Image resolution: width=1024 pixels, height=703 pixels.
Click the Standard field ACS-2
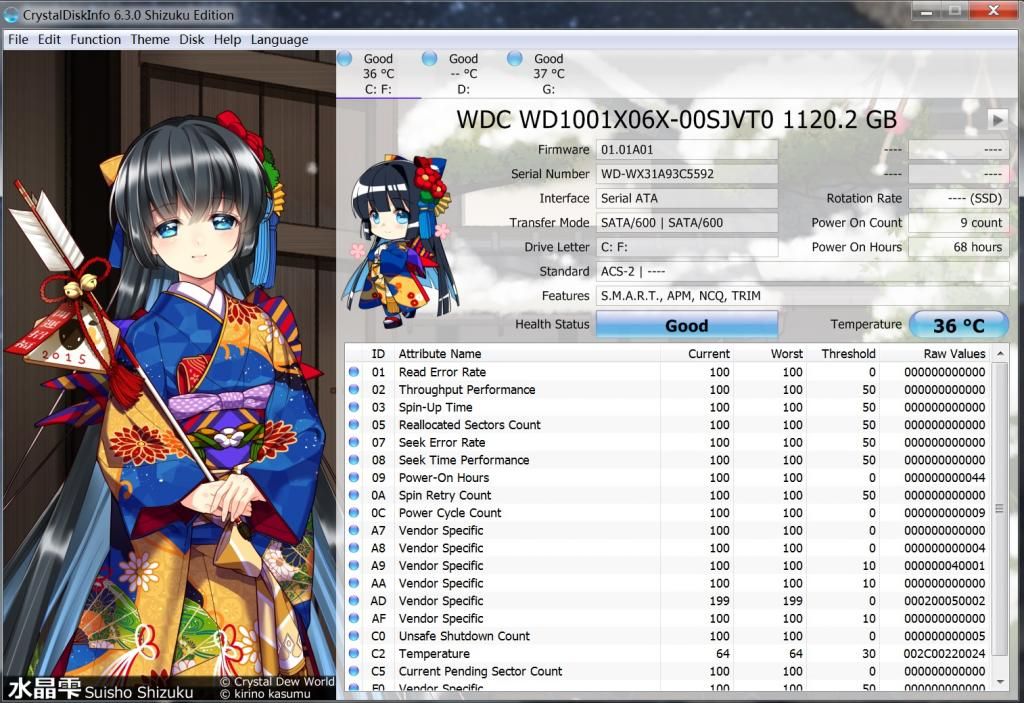[x=802, y=271]
